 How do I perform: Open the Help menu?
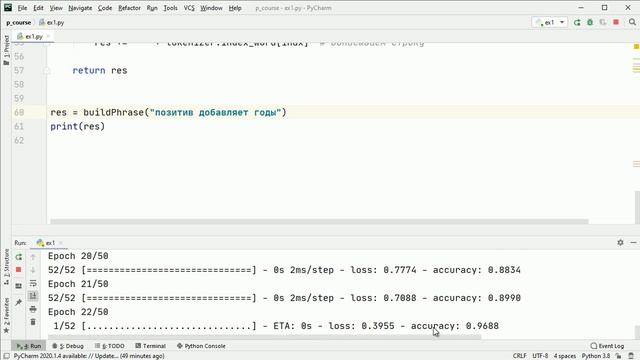pos(235,8)
